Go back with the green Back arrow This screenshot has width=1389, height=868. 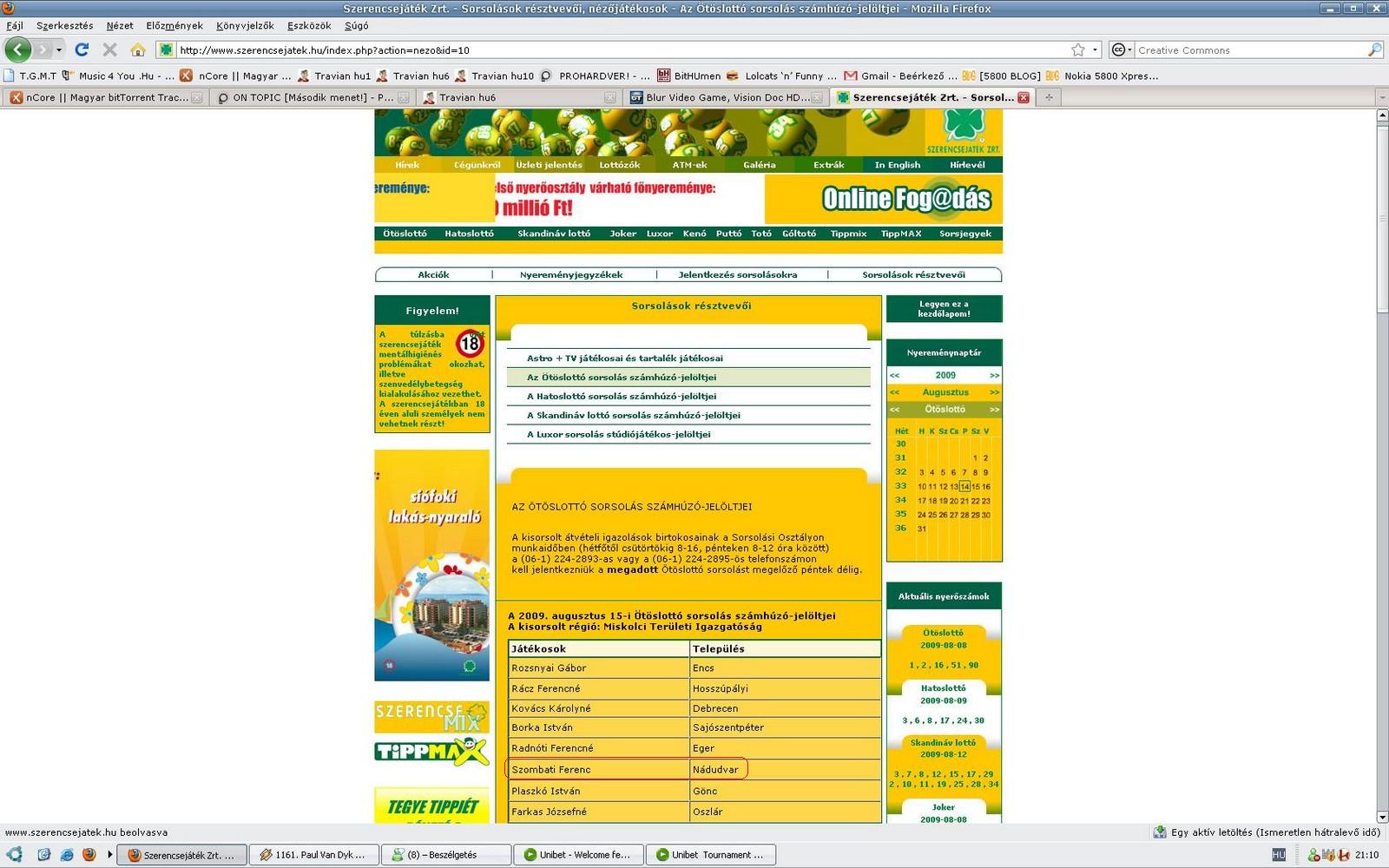(x=18, y=49)
